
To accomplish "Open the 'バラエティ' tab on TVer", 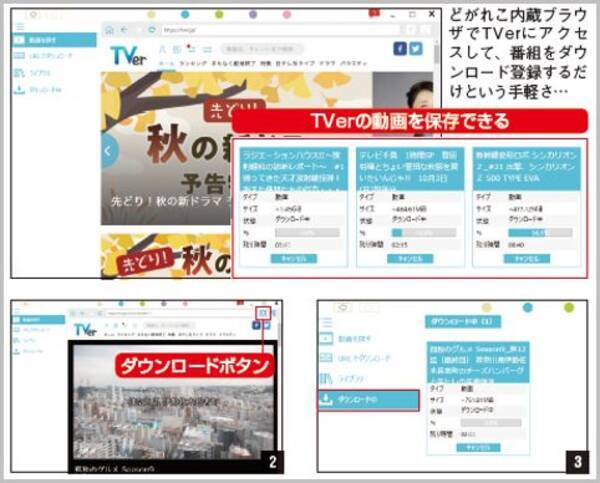I will (354, 63).
